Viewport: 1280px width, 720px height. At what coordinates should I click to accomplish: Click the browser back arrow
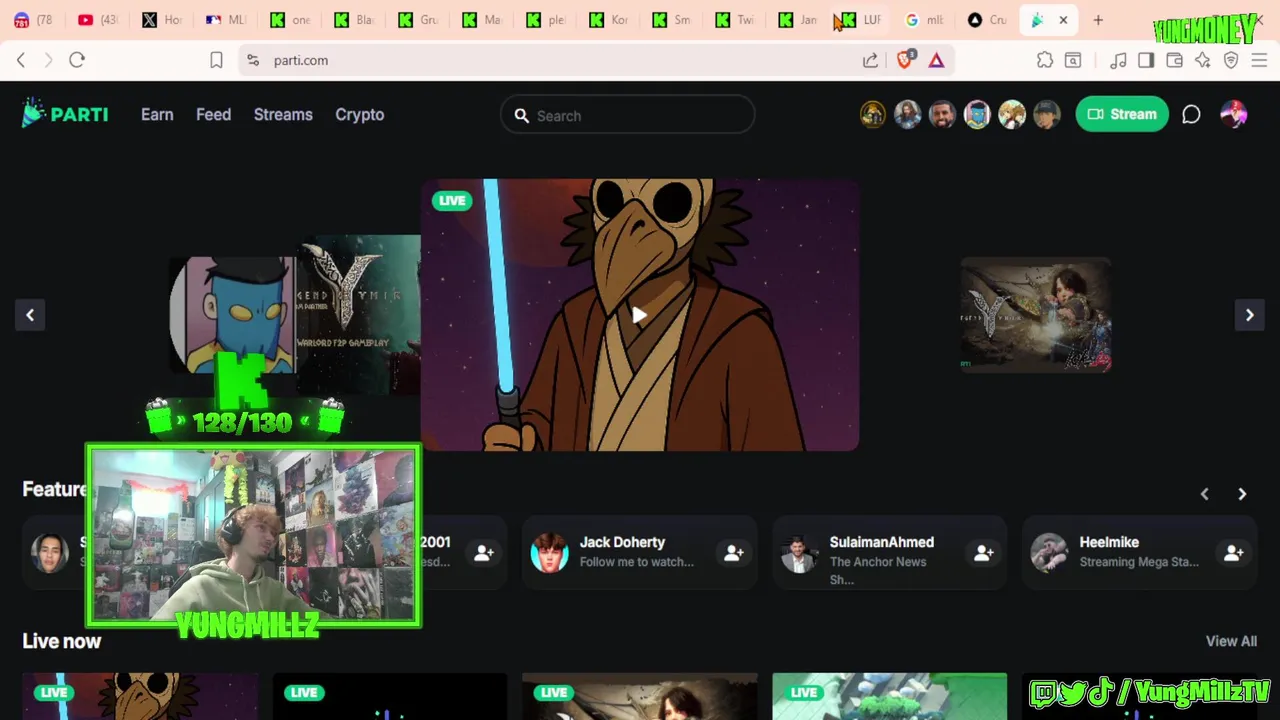(x=21, y=60)
